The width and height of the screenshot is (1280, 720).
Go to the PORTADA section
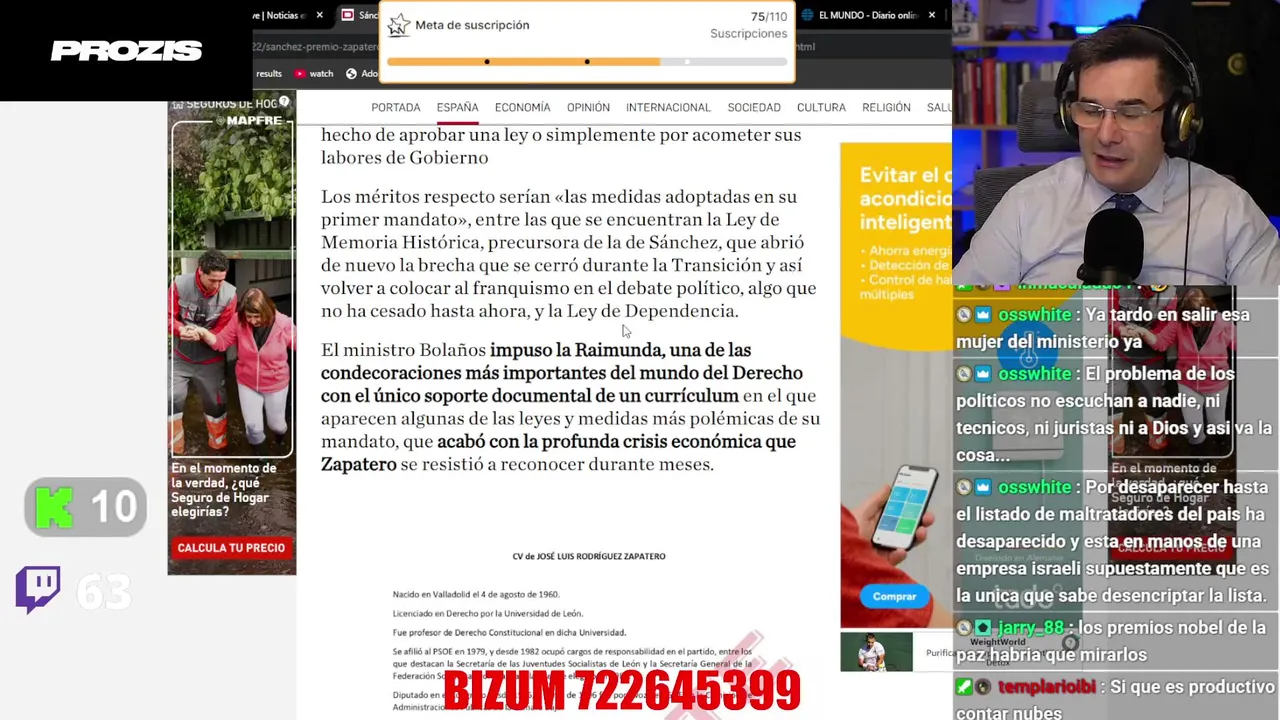(396, 107)
